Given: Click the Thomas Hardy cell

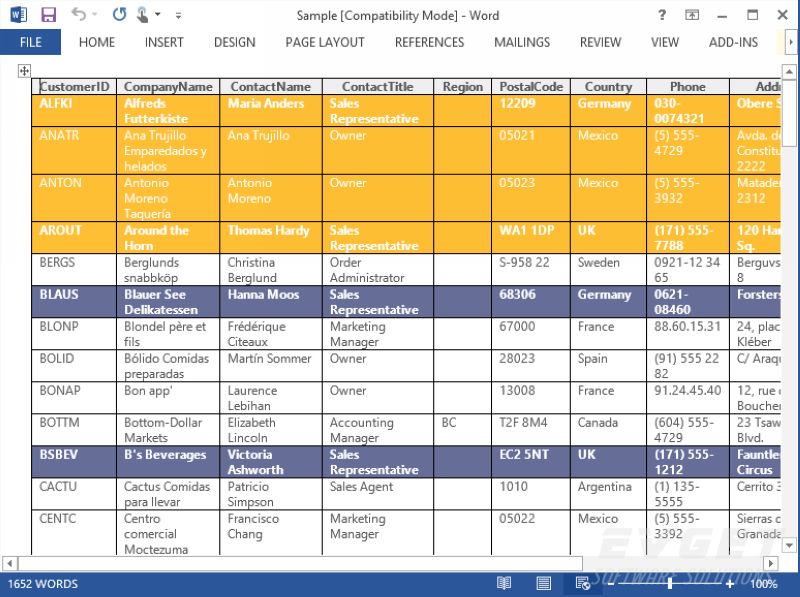Looking at the screenshot, I should point(271,238).
